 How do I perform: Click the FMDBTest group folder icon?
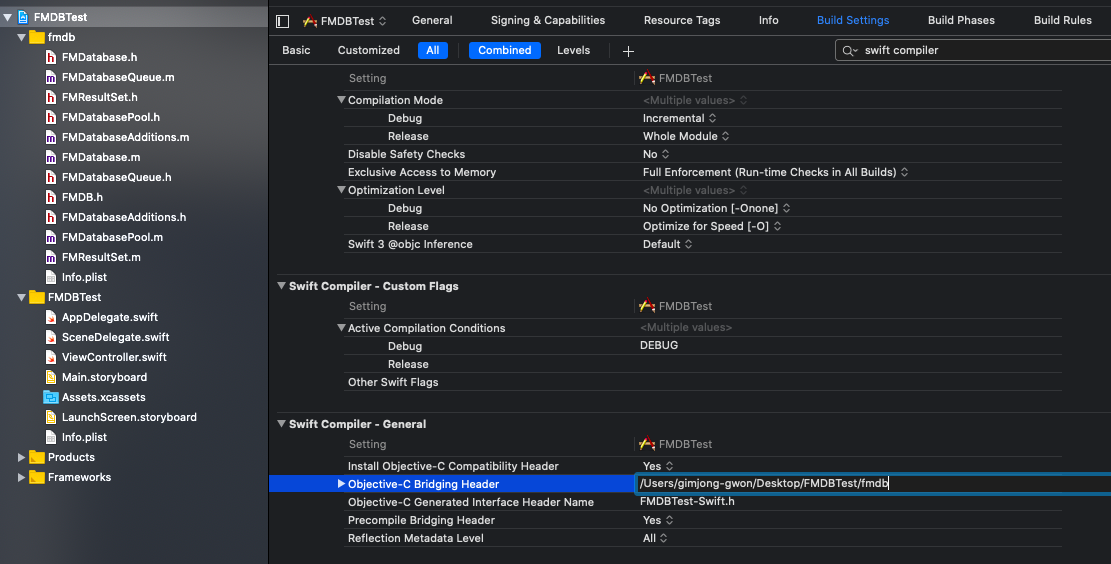tap(37, 297)
